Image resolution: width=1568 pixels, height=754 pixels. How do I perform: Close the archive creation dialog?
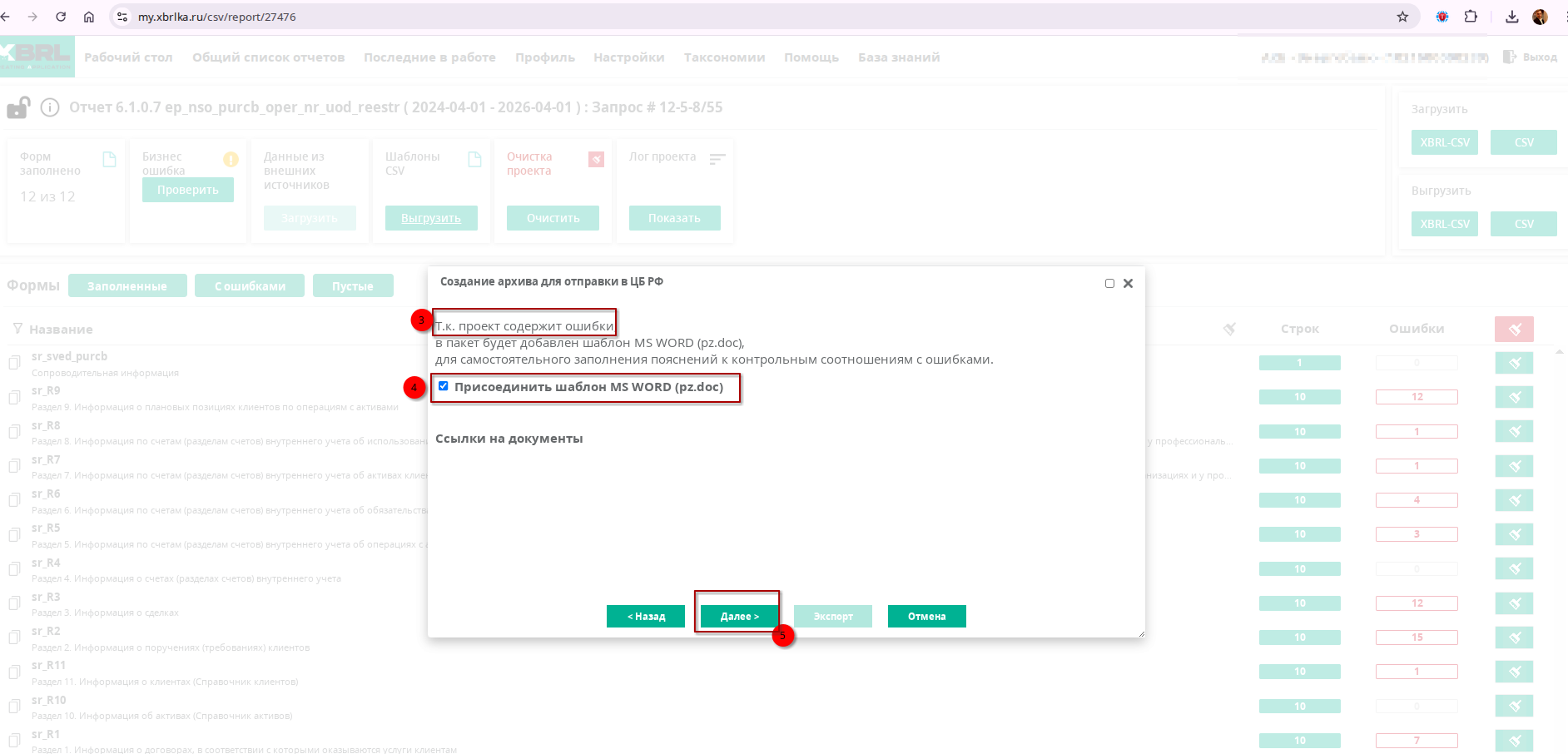pyautogui.click(x=1128, y=283)
